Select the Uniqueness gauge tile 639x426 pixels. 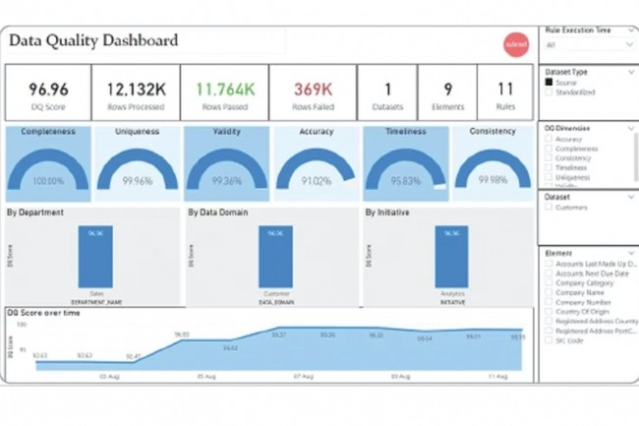click(137, 164)
